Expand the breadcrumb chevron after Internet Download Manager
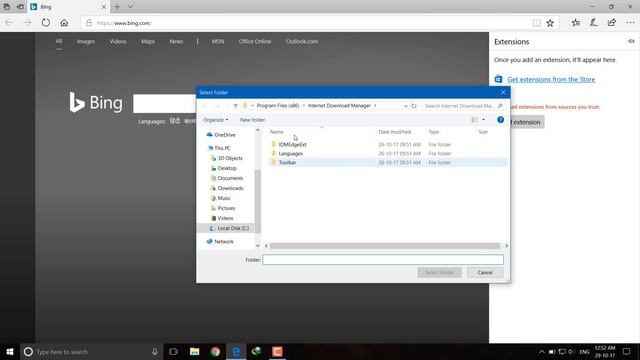The height and width of the screenshot is (360, 640). 375,106
